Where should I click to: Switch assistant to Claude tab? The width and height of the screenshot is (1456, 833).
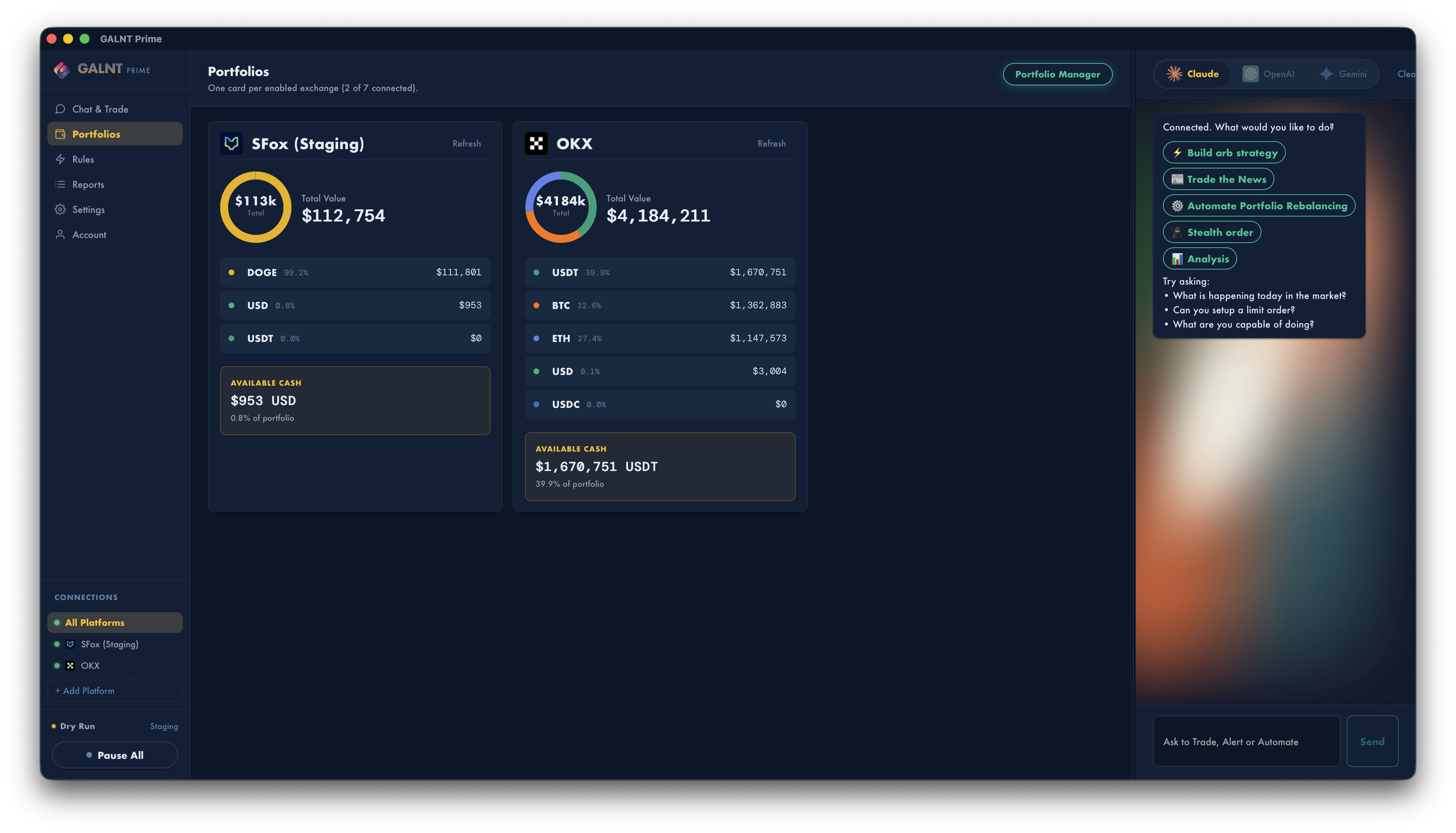(x=1192, y=74)
